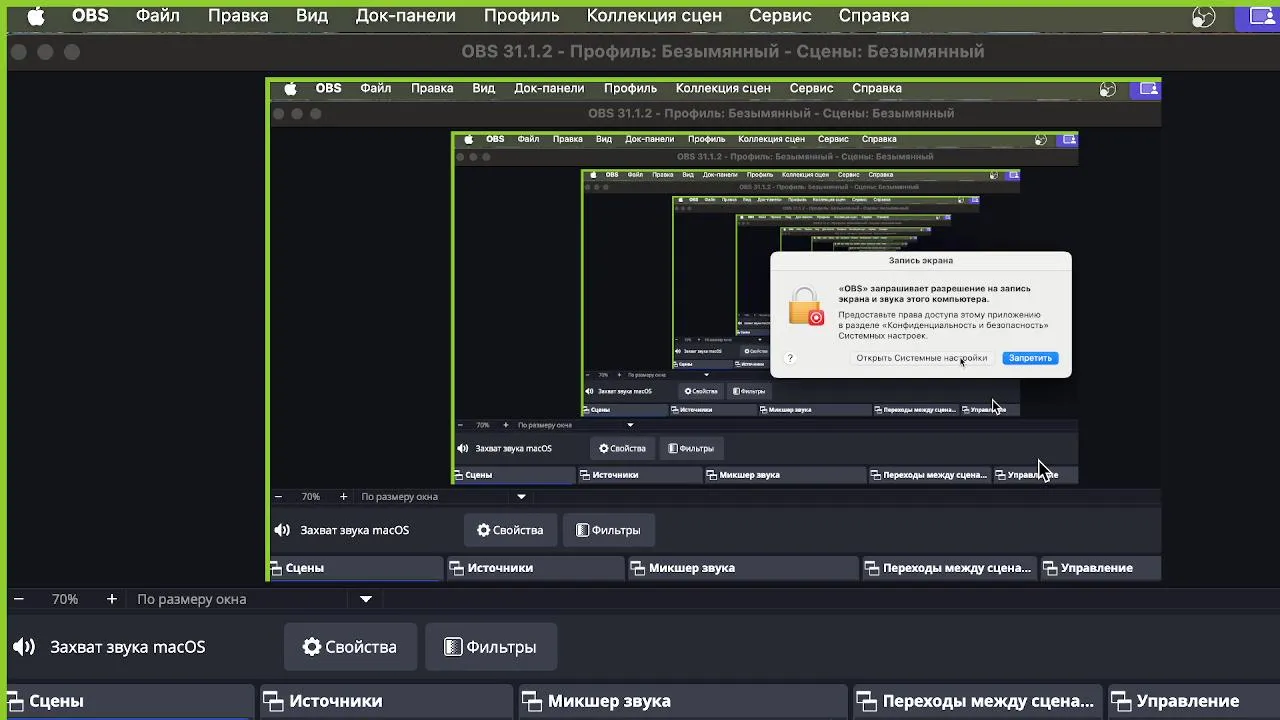Click Фильтры button in the second nested preview
Image resolution: width=1280 pixels, height=720 pixels.
point(691,449)
